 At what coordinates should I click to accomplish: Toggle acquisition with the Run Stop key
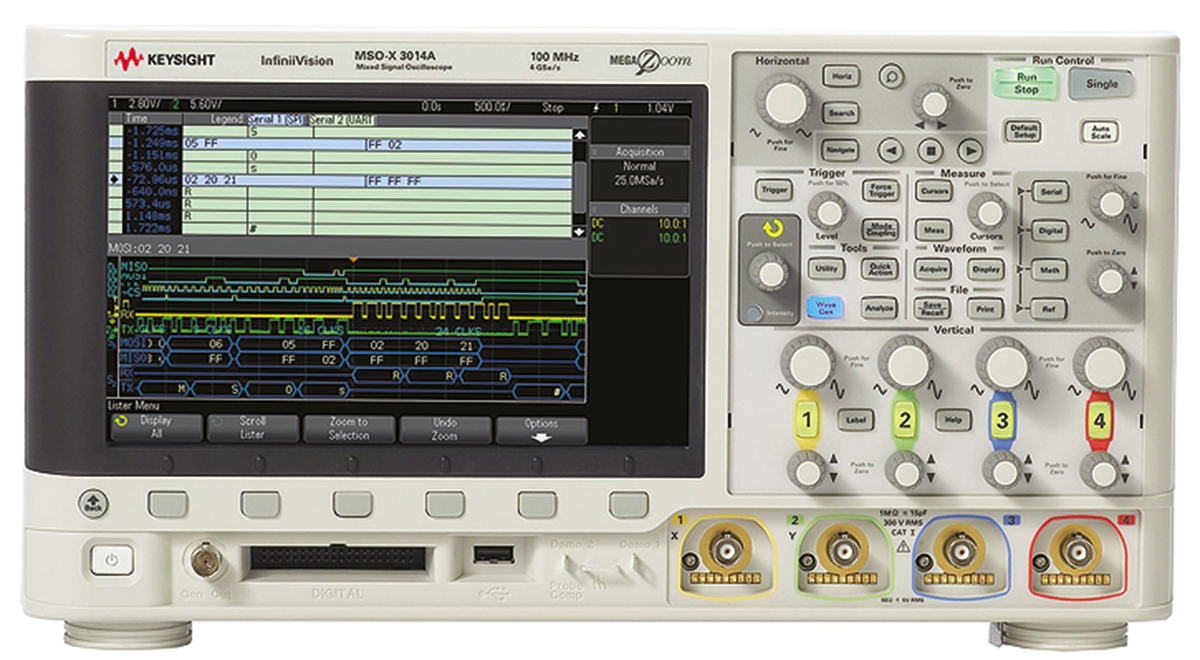coord(1026,82)
